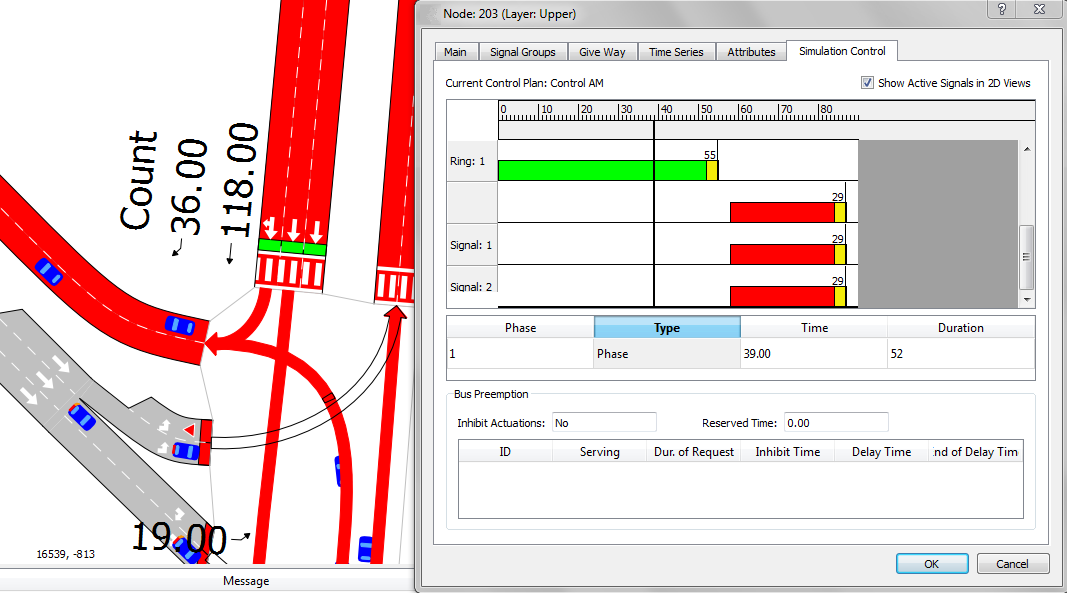Viewport: 1067px width, 593px height.
Task: Open the Give Way tab
Action: click(602, 52)
